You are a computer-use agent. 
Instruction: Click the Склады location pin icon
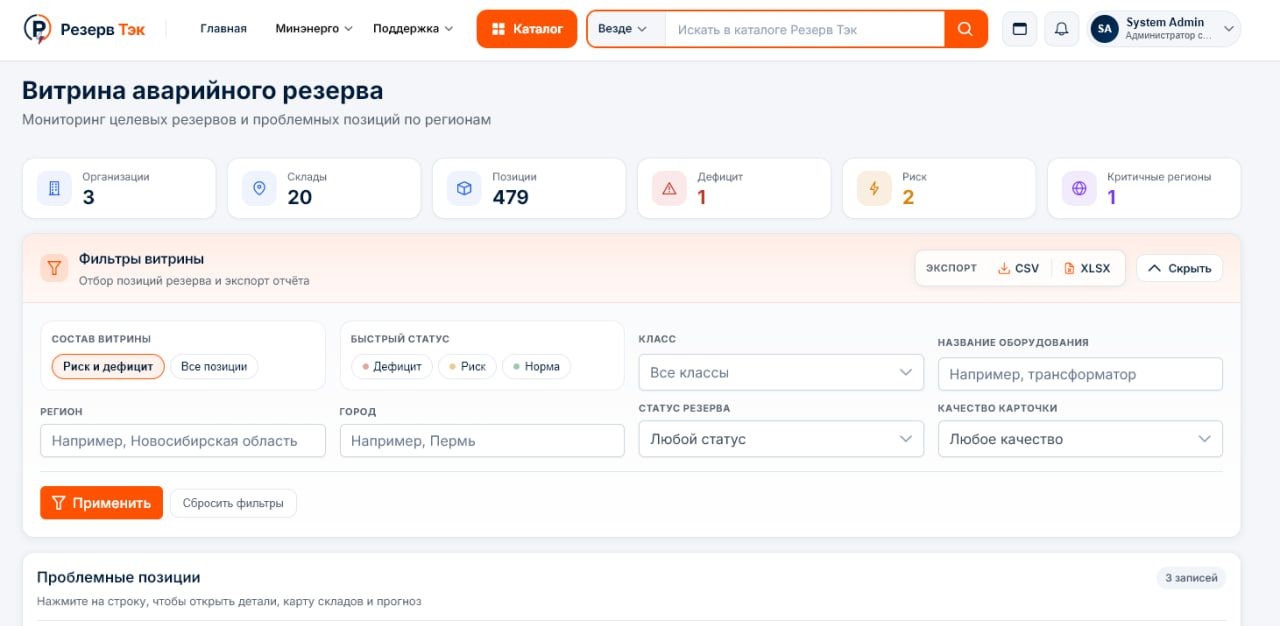point(259,188)
